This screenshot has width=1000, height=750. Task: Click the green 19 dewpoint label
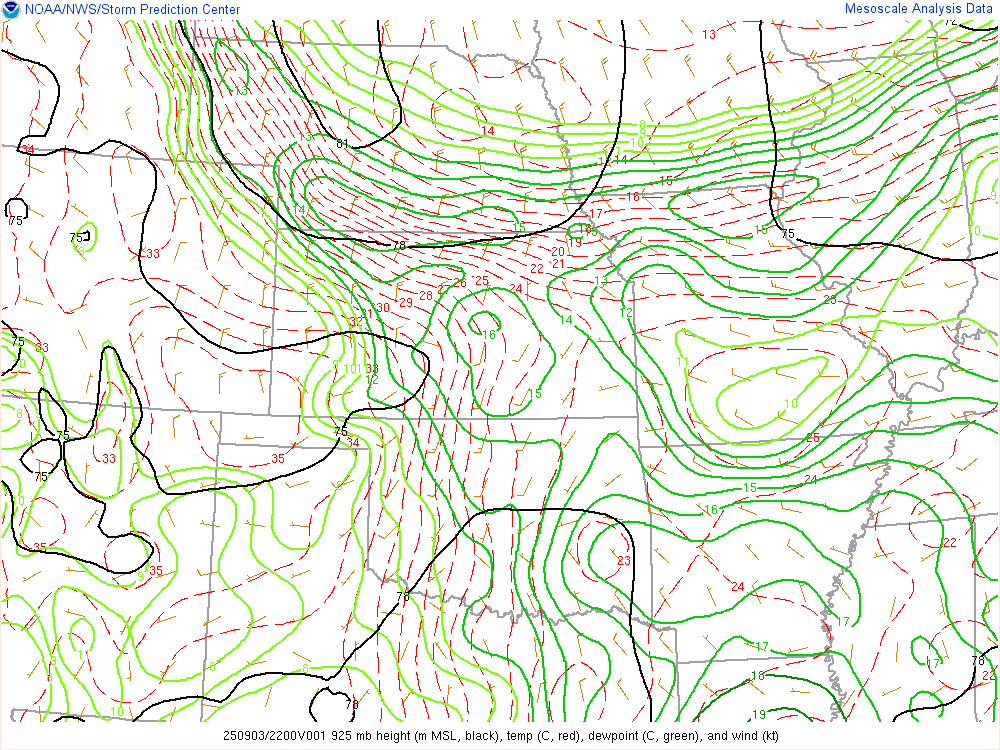click(x=758, y=714)
